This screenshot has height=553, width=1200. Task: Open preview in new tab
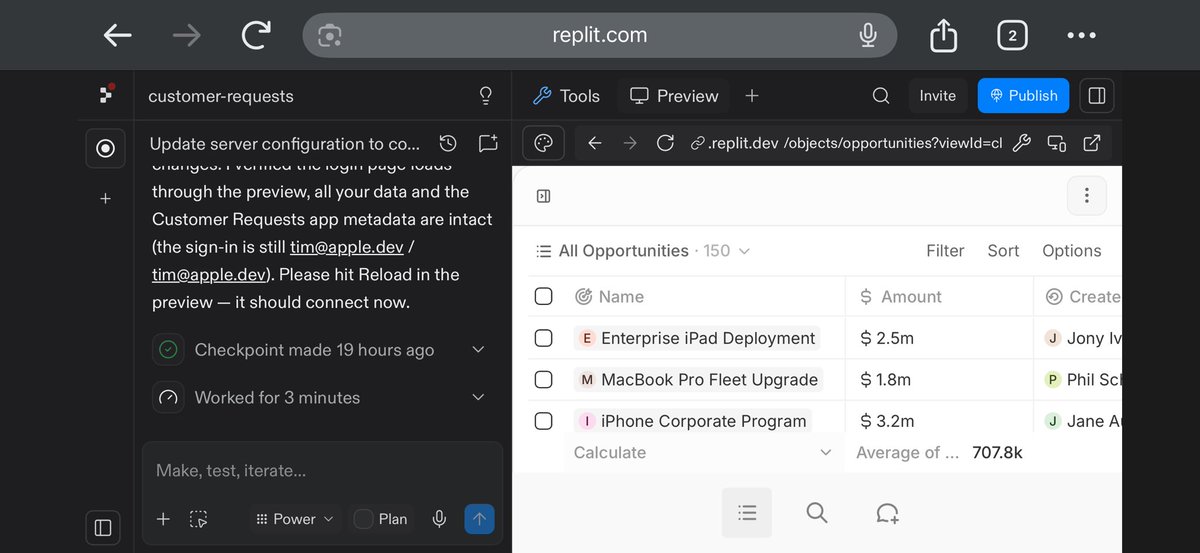point(1092,143)
